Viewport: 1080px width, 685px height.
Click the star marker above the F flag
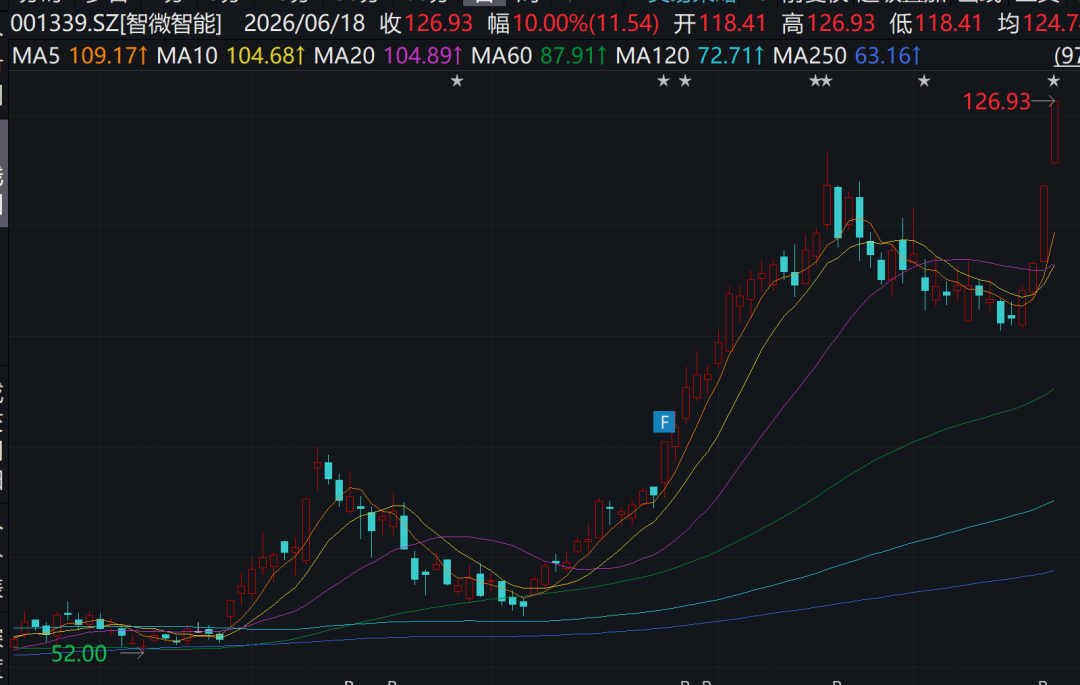(663, 81)
